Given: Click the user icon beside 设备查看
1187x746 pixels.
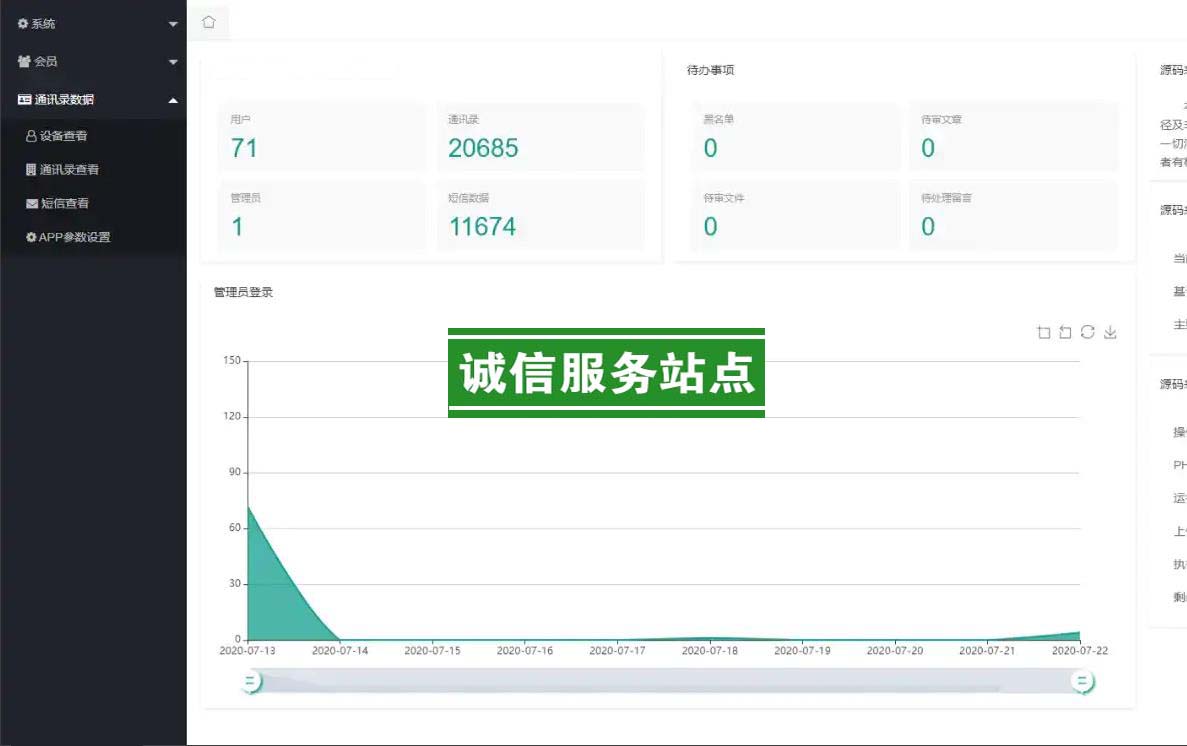Looking at the screenshot, I should point(31,136).
